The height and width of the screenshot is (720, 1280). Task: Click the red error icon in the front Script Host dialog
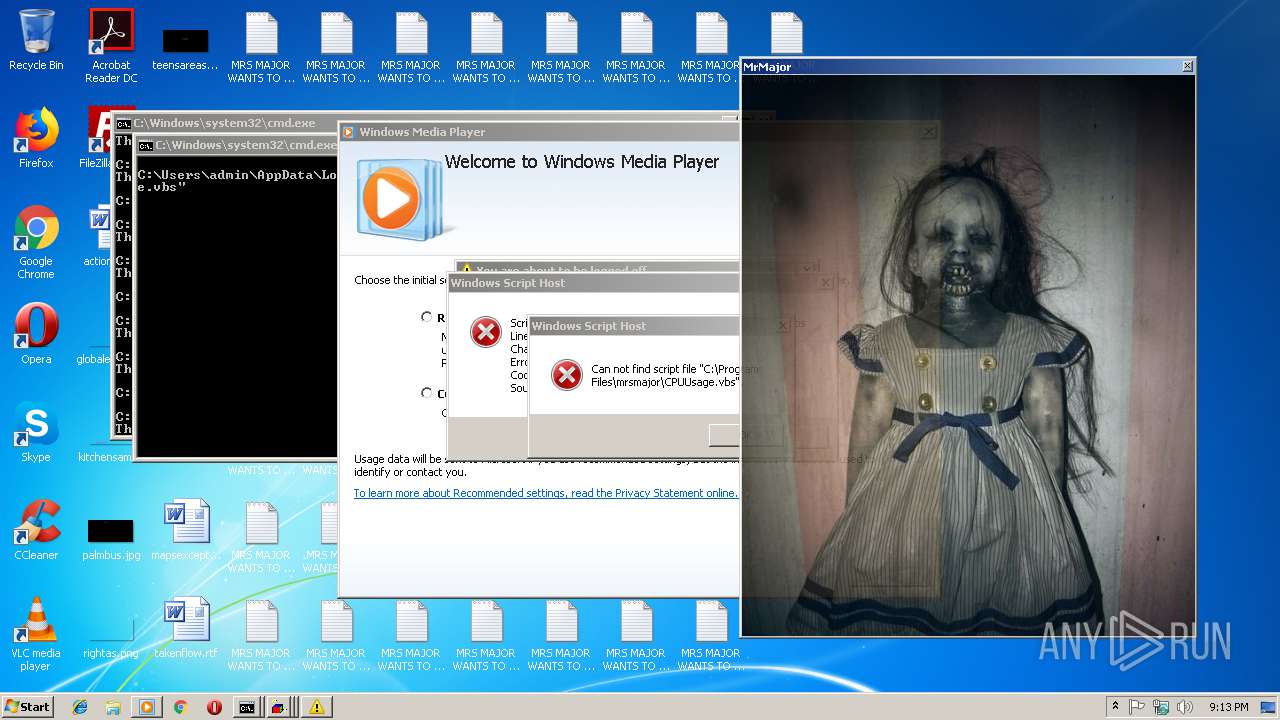point(566,375)
